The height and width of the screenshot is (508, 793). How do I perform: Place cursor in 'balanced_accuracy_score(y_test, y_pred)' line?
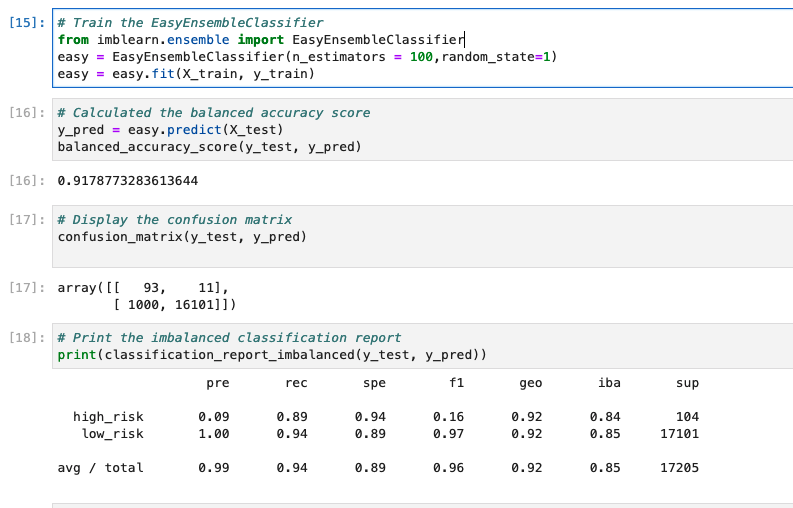click(209, 147)
